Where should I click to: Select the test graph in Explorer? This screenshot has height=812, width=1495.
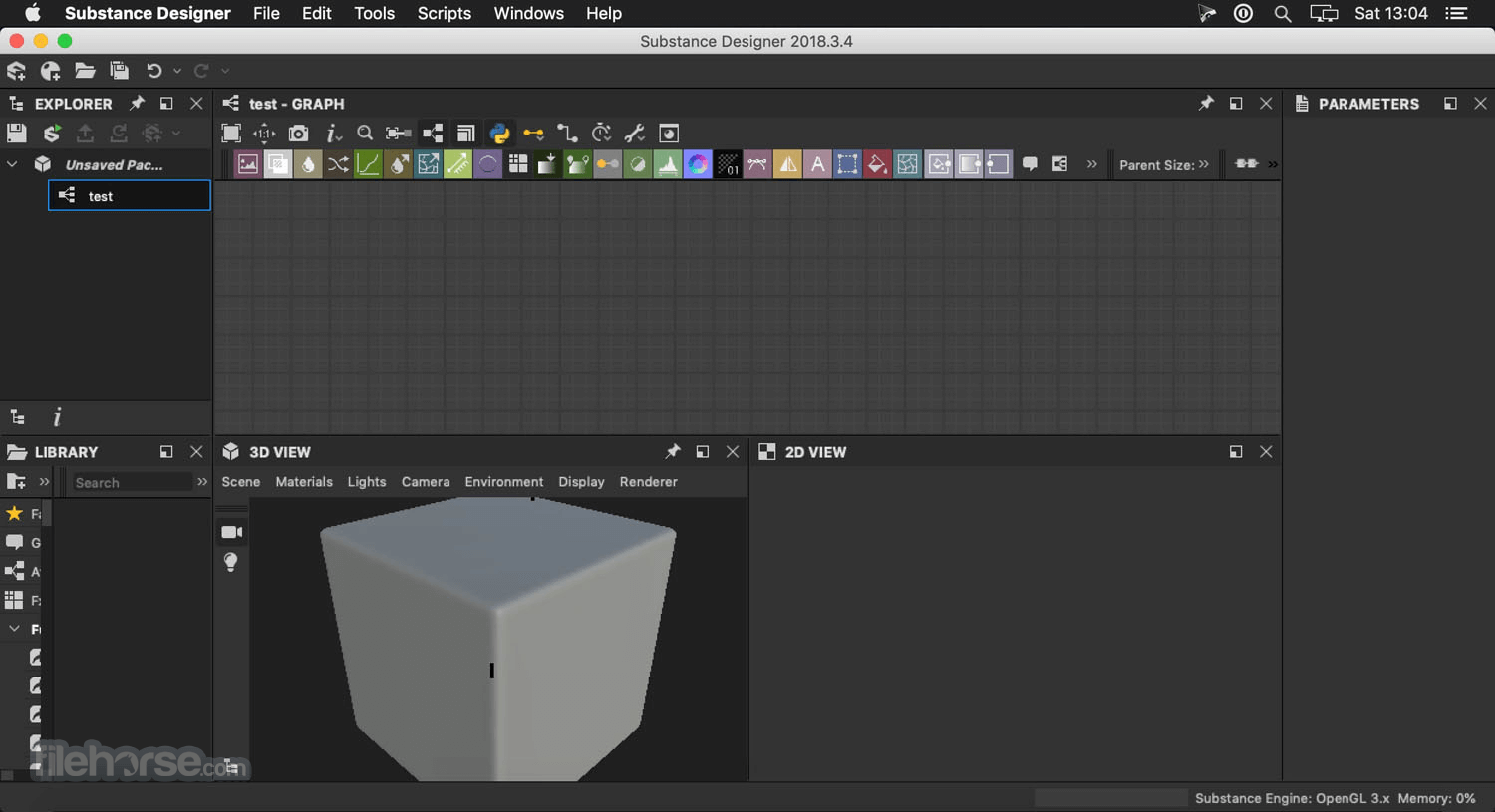130,196
